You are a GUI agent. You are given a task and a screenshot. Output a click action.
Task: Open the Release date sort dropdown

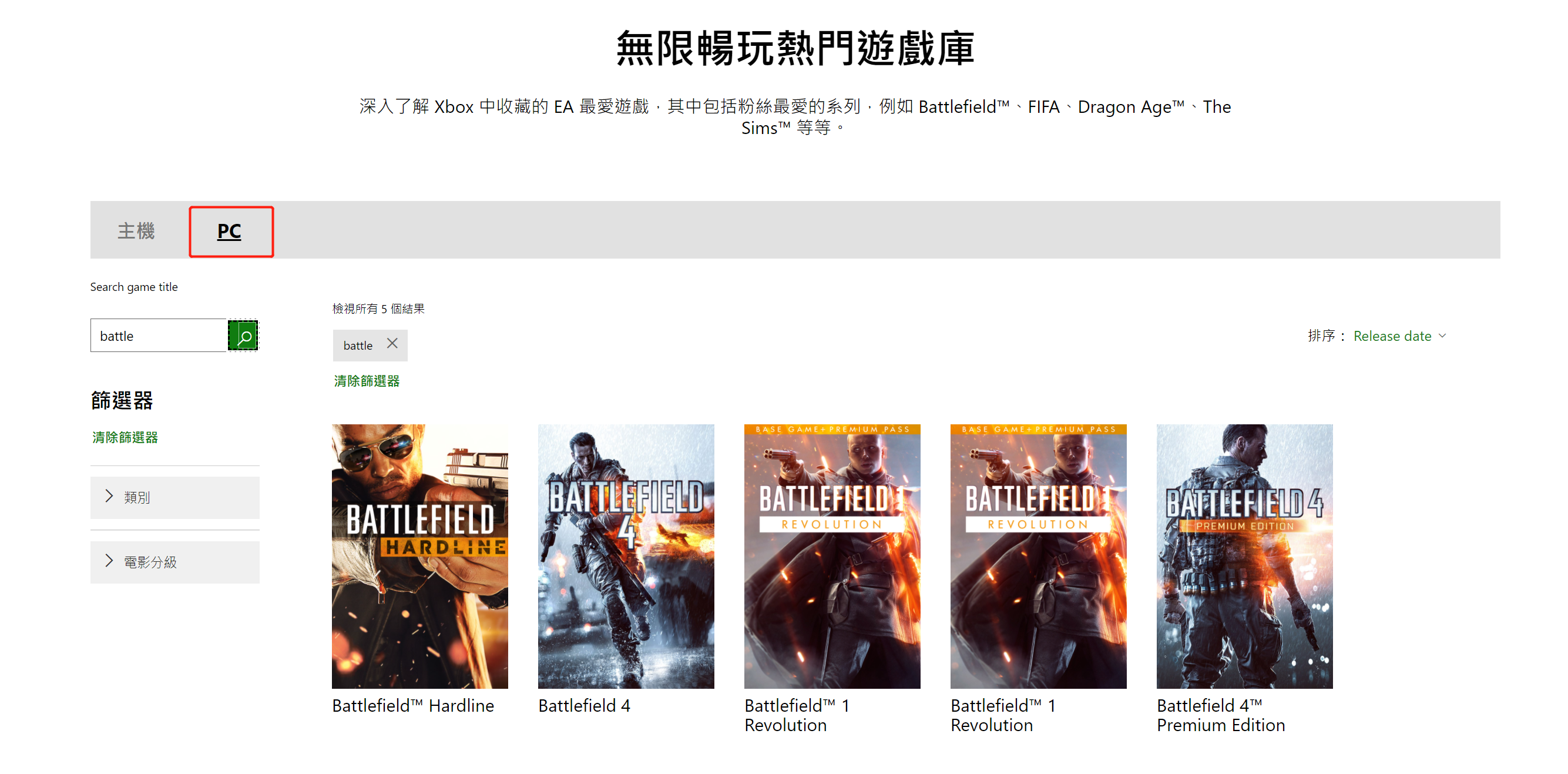pyautogui.click(x=1392, y=336)
